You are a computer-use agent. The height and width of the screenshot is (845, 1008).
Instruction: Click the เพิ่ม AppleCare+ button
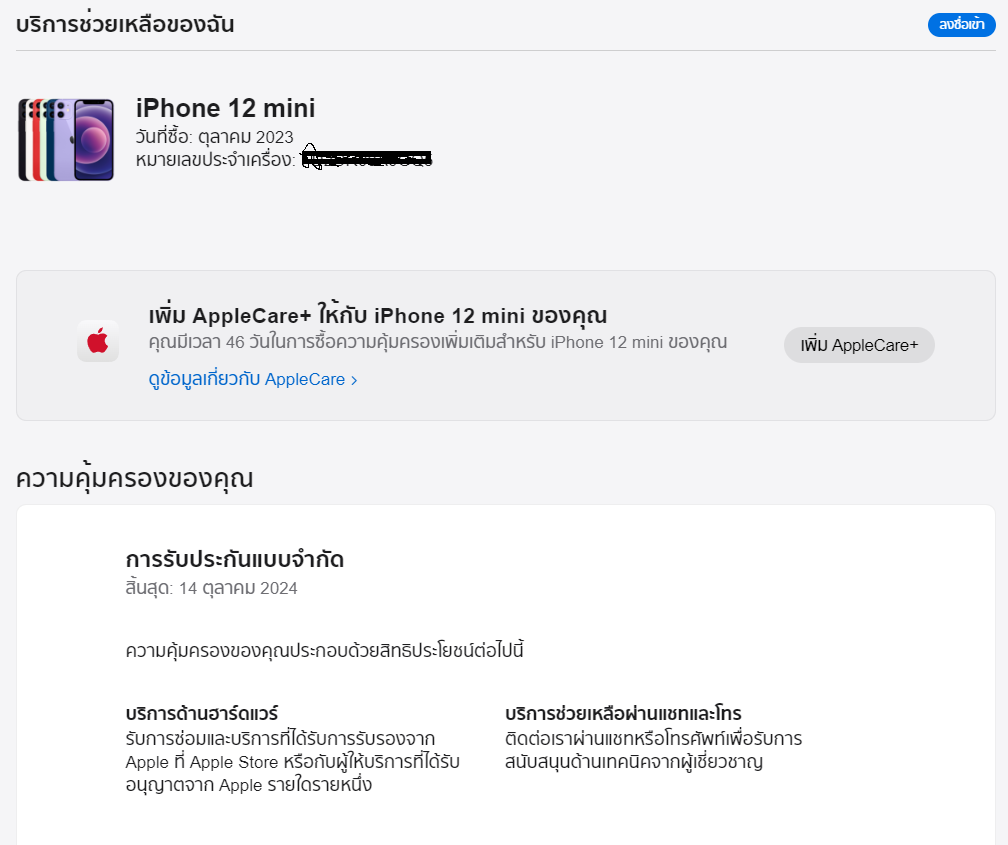coord(859,345)
